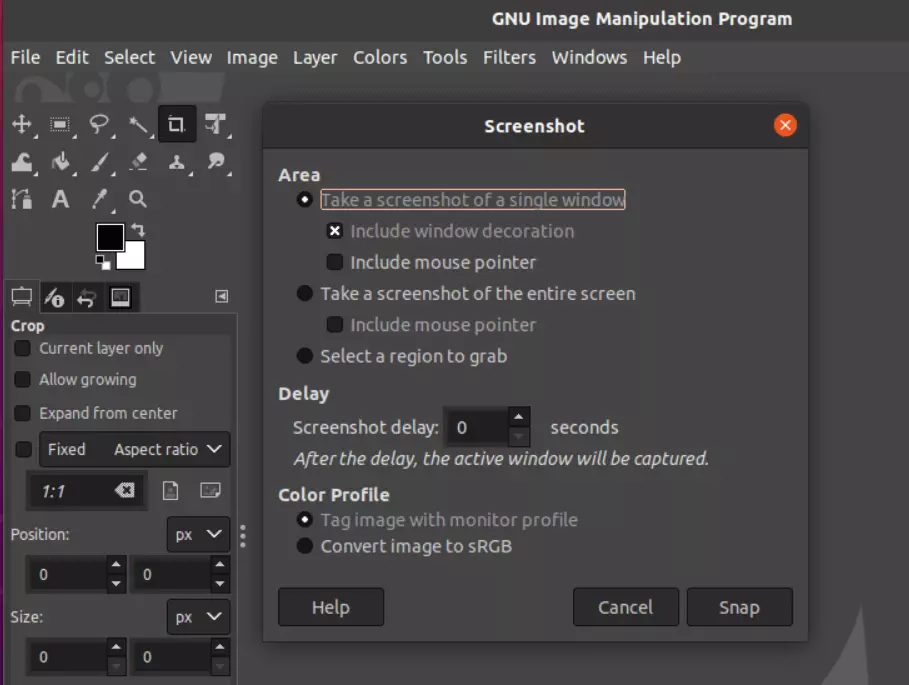Clear the 1:1 aspect ratio entry
The width and height of the screenshot is (909, 685).
pyautogui.click(x=124, y=490)
